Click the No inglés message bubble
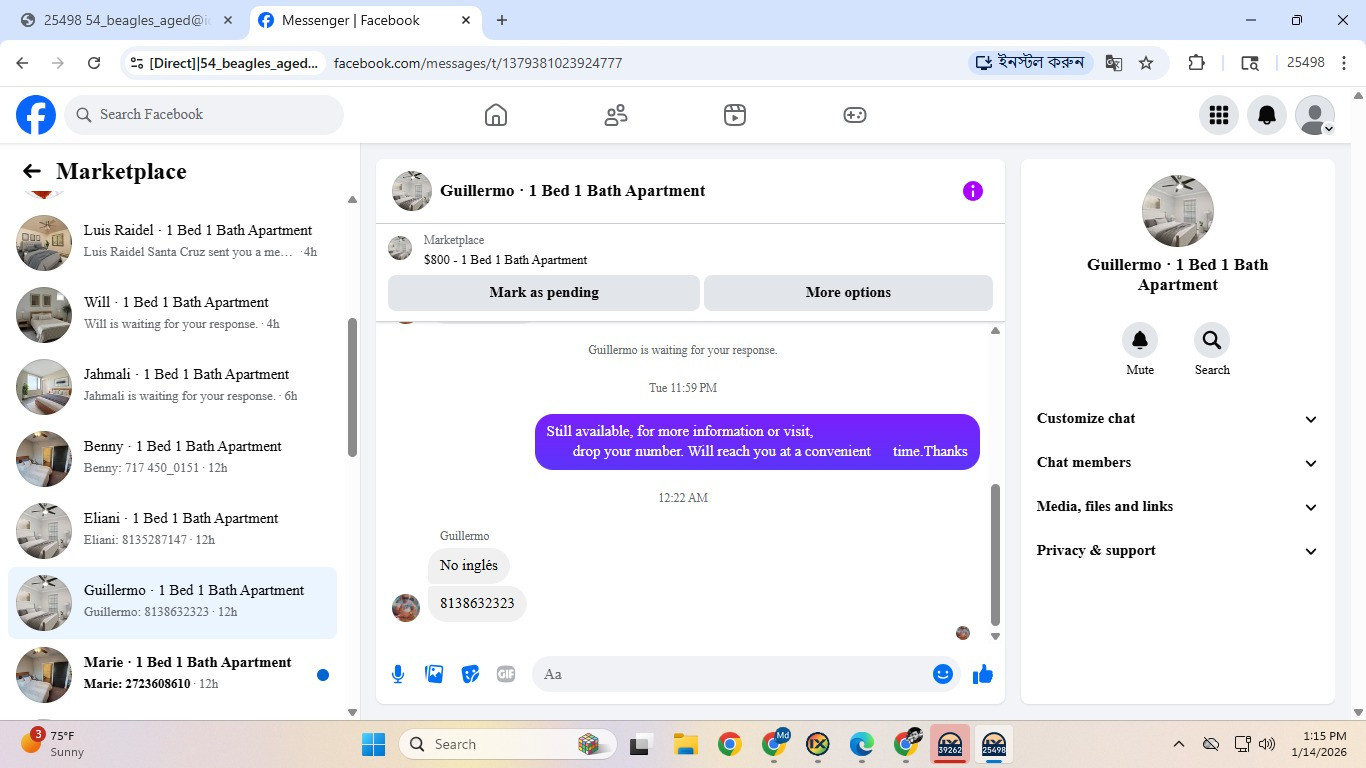 point(469,566)
